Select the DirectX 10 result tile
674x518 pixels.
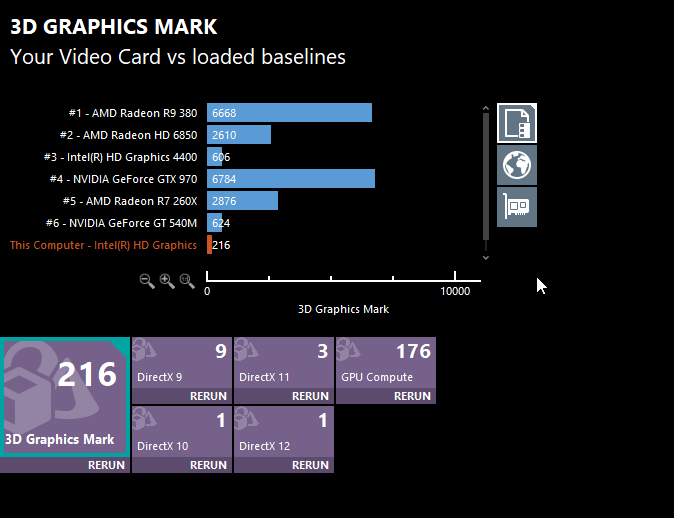182,432
